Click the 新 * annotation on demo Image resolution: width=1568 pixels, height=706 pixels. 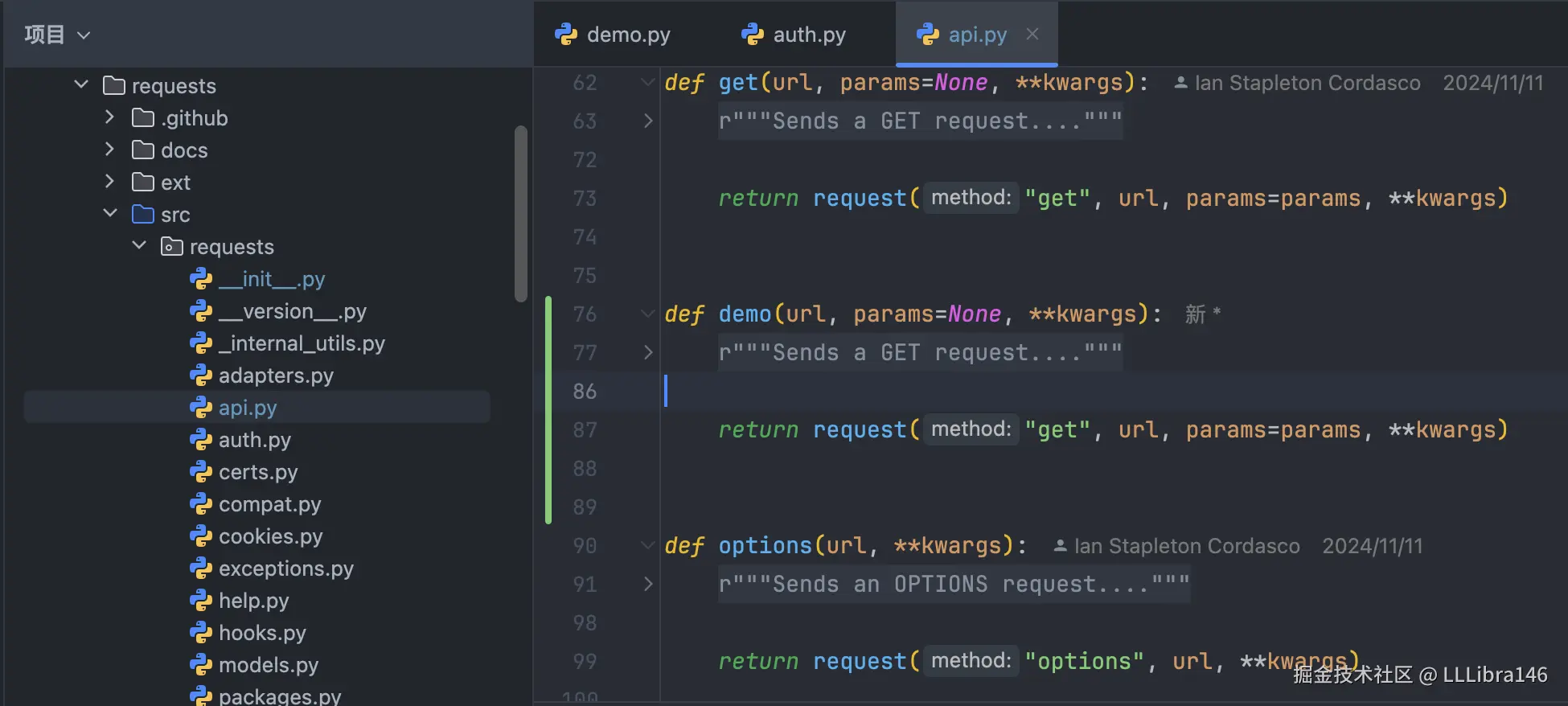1203,314
